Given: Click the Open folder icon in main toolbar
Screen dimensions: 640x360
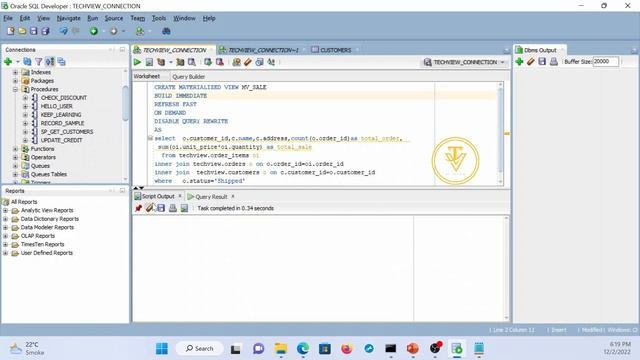Looking at the screenshot, I should point(22,31).
